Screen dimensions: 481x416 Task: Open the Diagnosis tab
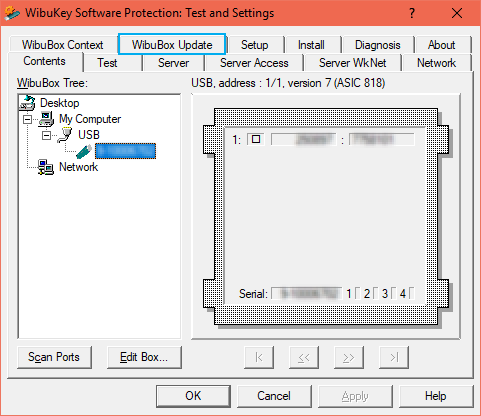point(378,45)
